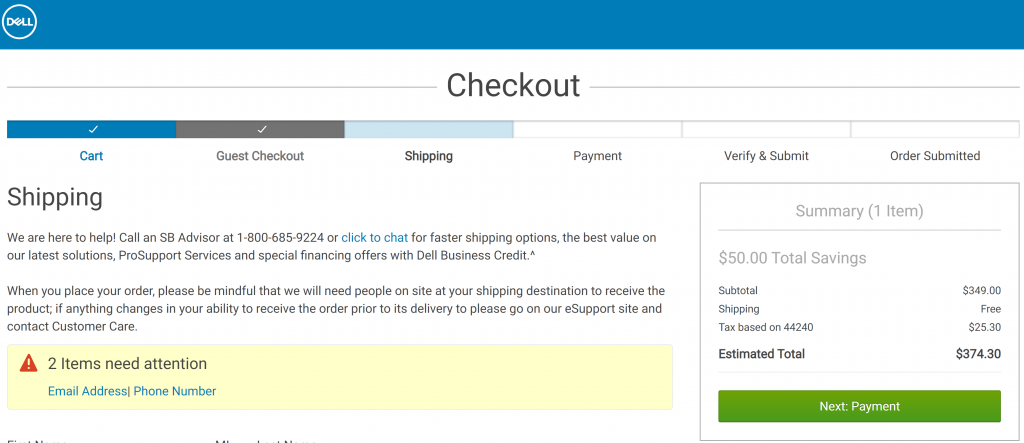Go back to the Cart step label
Screen dimensions: 1024x443
point(91,156)
